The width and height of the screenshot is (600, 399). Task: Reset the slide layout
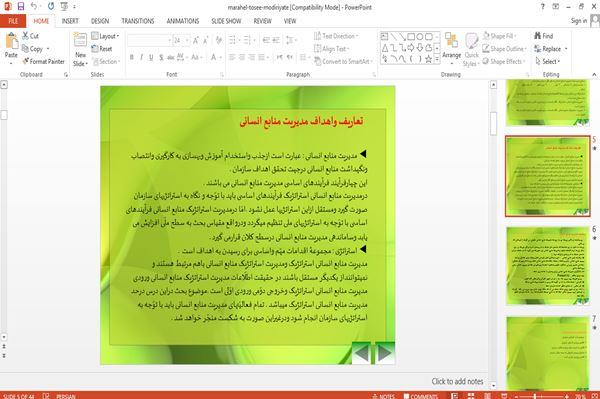click(x=102, y=49)
